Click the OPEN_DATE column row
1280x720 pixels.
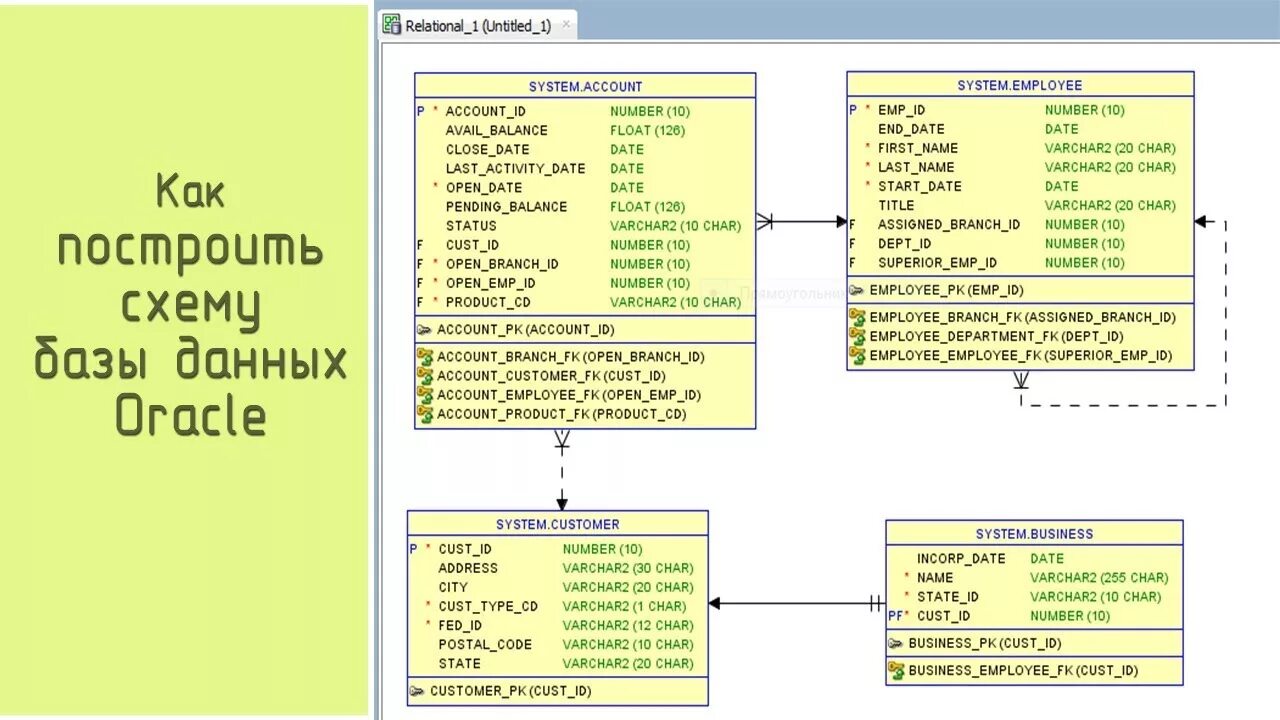585,187
